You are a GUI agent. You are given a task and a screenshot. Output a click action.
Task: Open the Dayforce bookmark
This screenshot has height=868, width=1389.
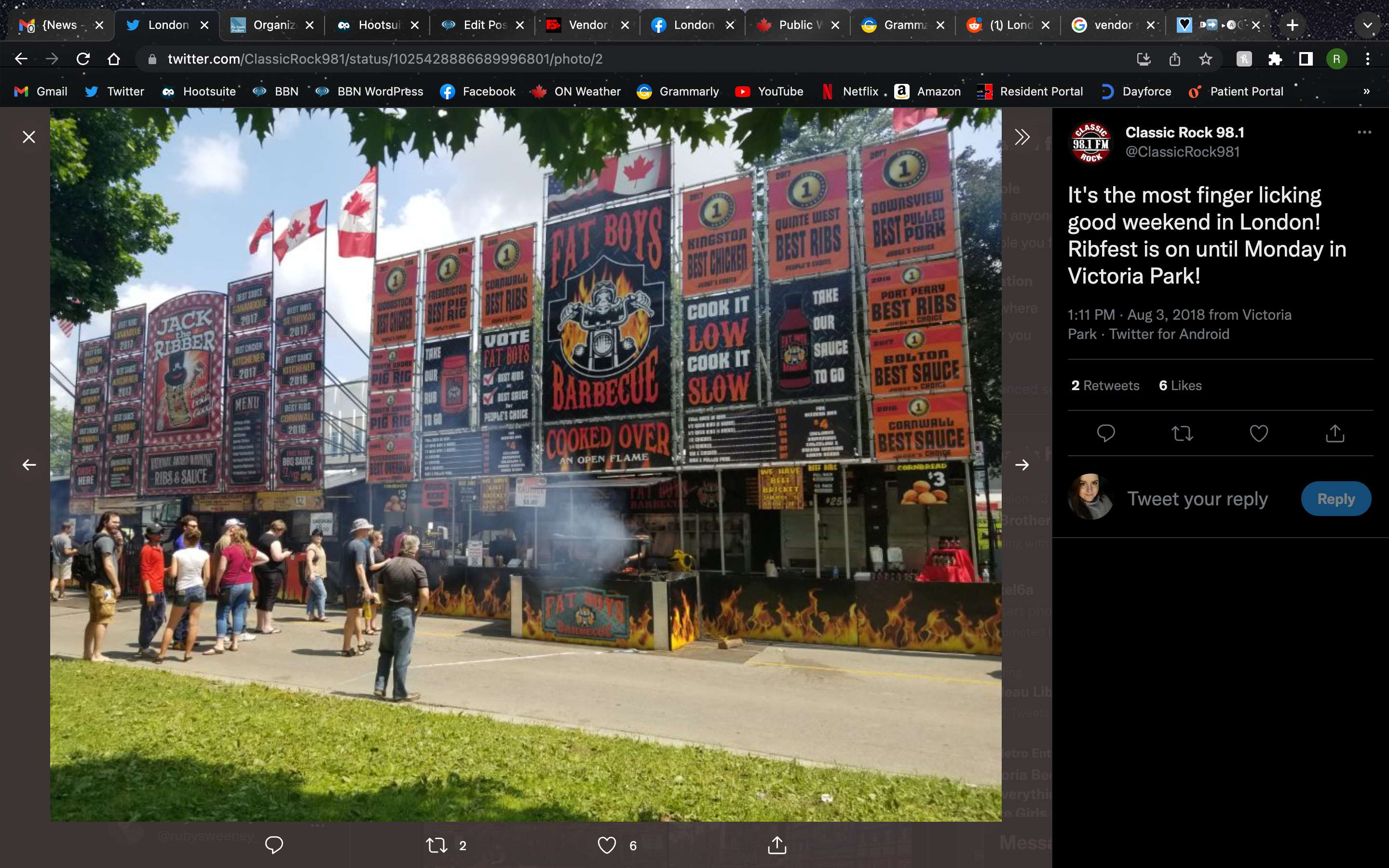1136,91
